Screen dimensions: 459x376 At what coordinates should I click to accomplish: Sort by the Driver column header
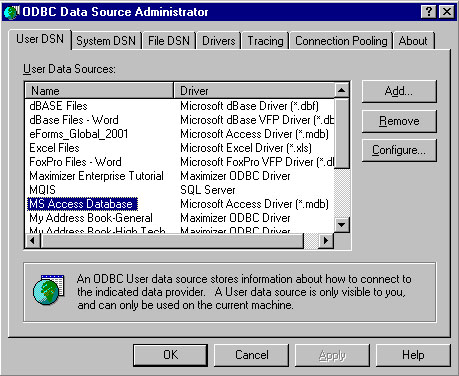[x=254, y=91]
